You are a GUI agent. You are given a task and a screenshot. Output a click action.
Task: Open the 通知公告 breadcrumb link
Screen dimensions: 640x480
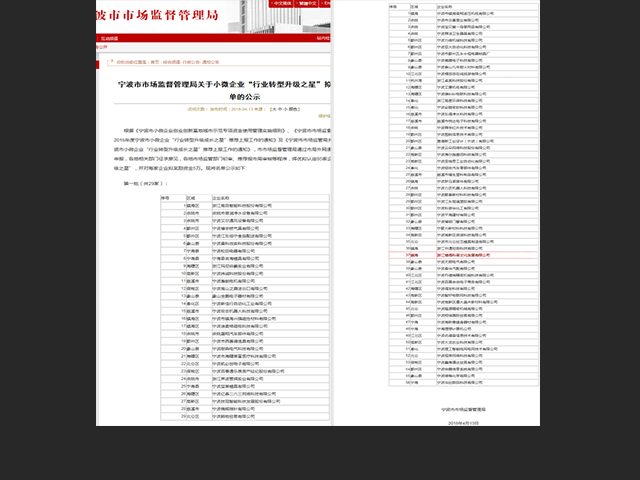click(x=211, y=62)
